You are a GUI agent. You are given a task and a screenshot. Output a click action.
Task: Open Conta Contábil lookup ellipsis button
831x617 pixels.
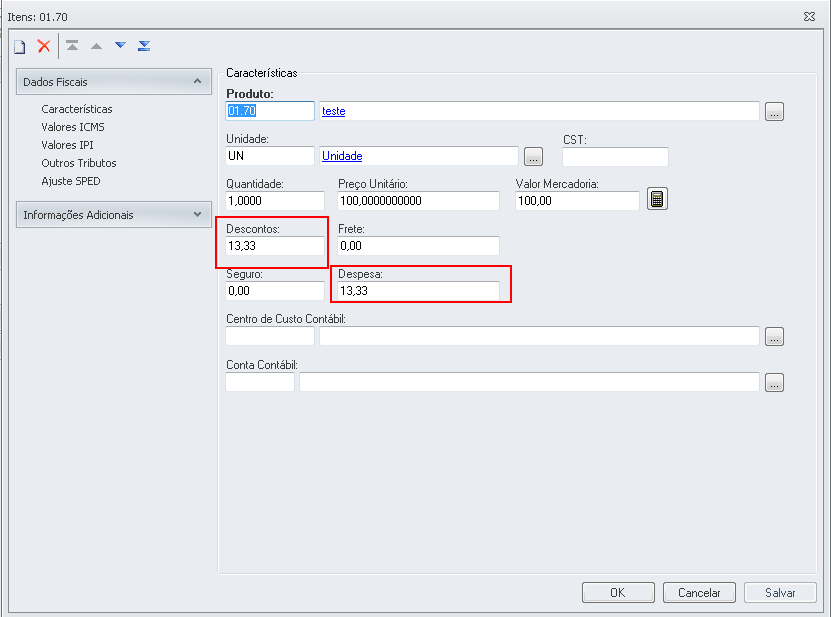[x=774, y=383]
